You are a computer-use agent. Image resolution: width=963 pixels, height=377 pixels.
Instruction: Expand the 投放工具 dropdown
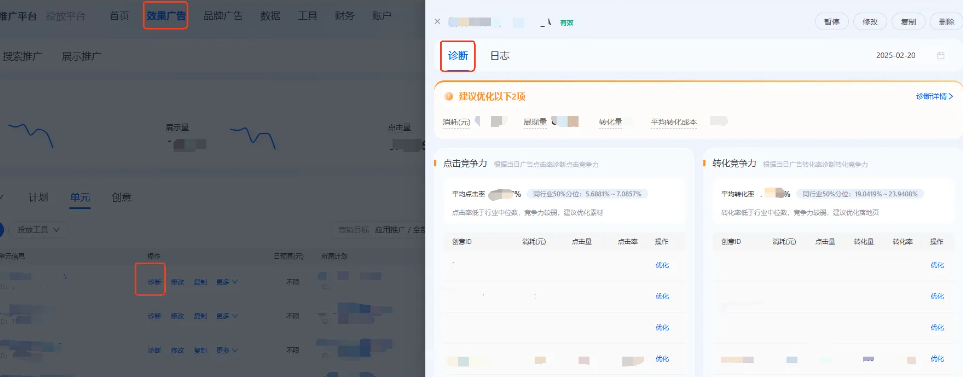coord(39,230)
